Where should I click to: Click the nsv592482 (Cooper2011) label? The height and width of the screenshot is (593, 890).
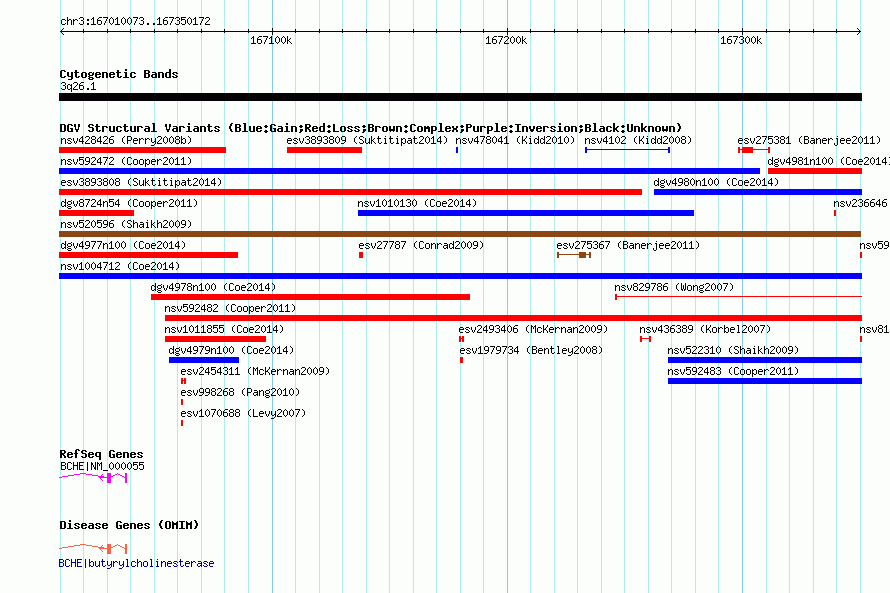coord(230,308)
